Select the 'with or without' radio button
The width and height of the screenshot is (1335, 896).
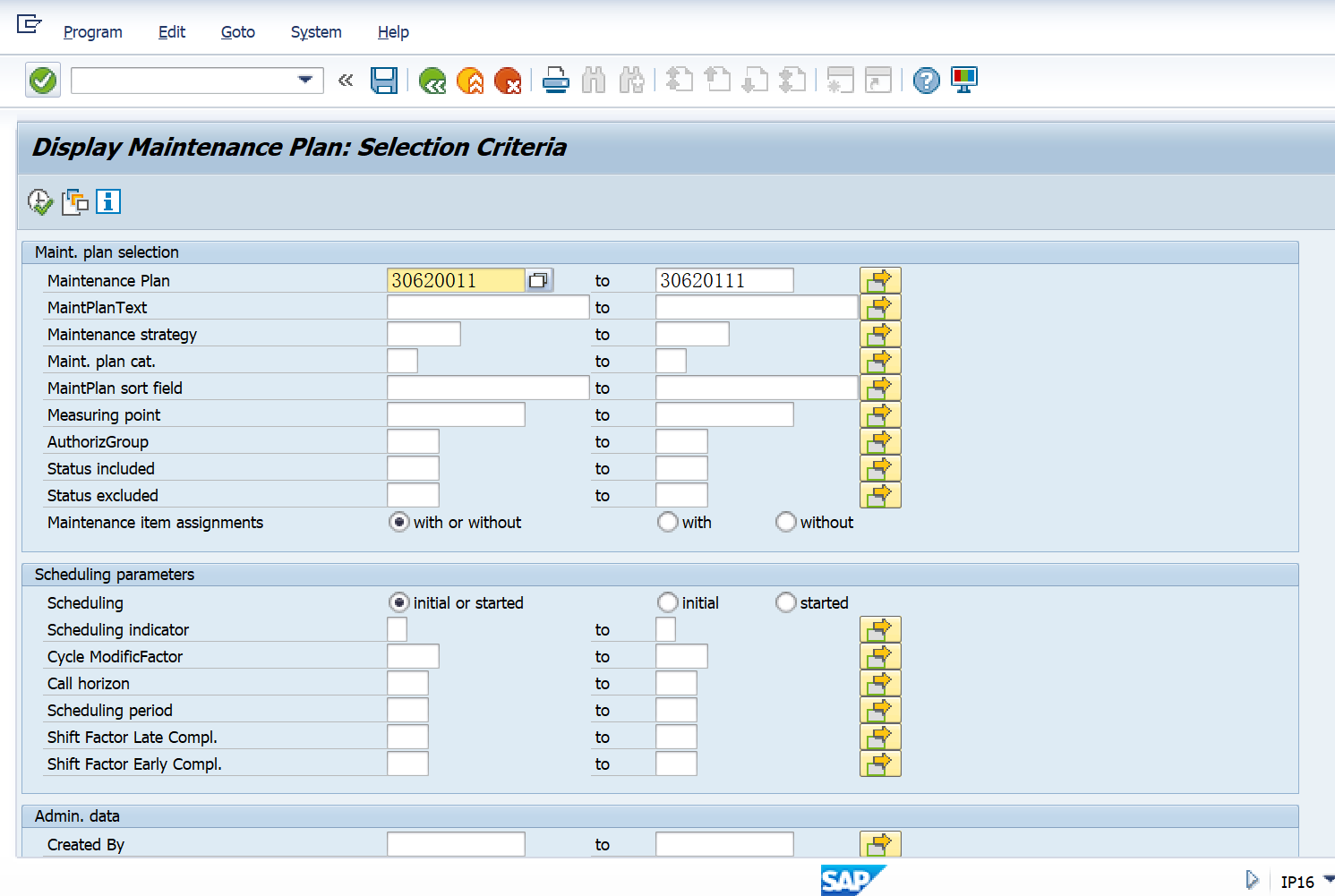click(x=399, y=522)
